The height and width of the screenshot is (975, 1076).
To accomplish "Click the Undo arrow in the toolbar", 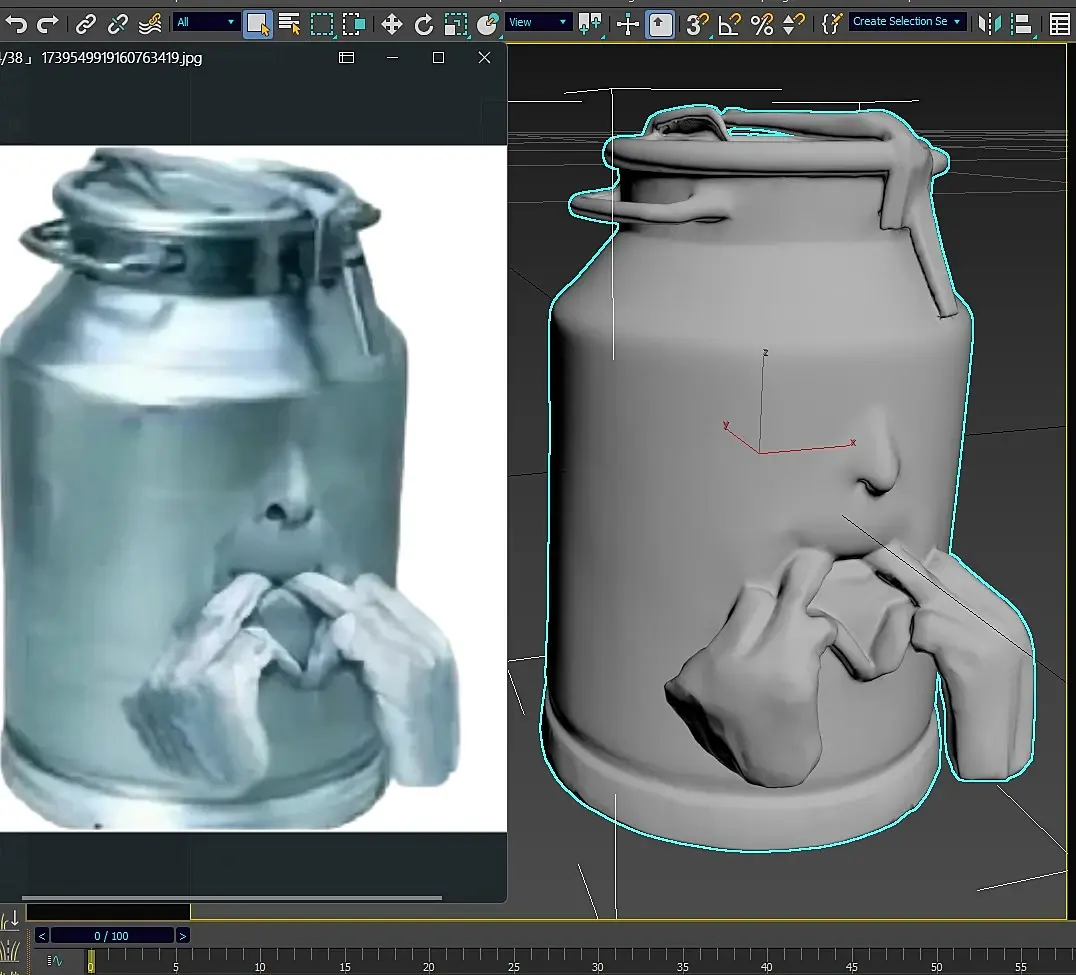I will [17, 23].
